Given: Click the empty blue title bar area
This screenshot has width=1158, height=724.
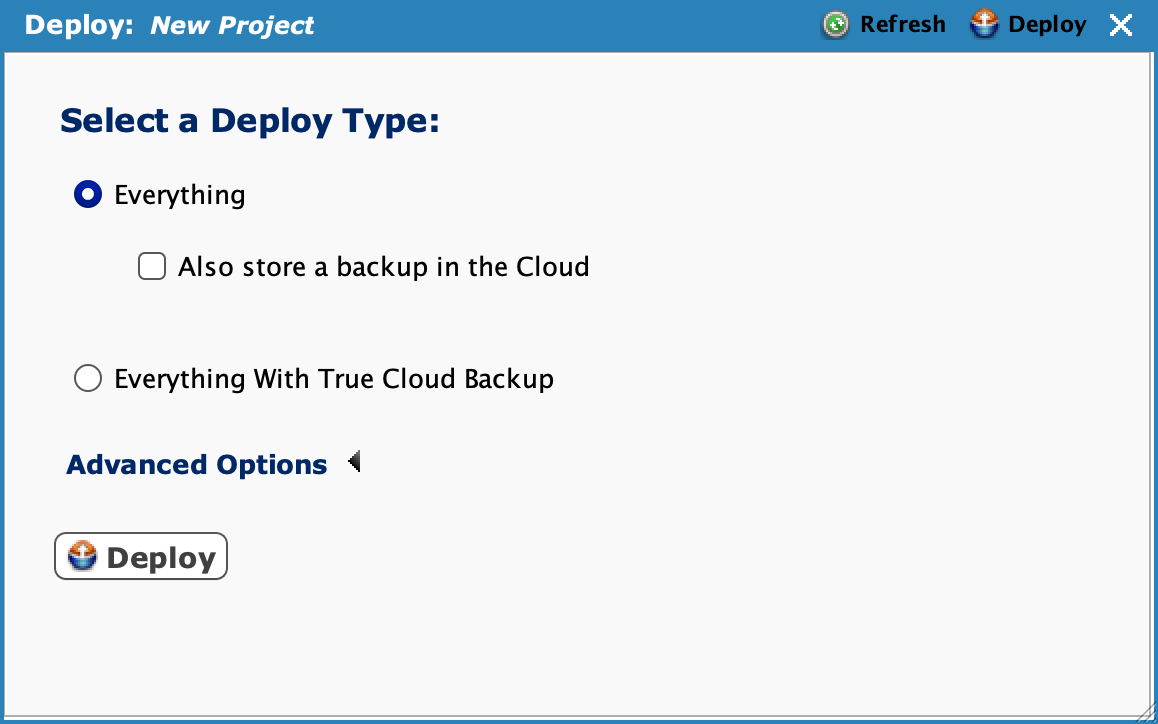Looking at the screenshot, I should tap(560, 25).
